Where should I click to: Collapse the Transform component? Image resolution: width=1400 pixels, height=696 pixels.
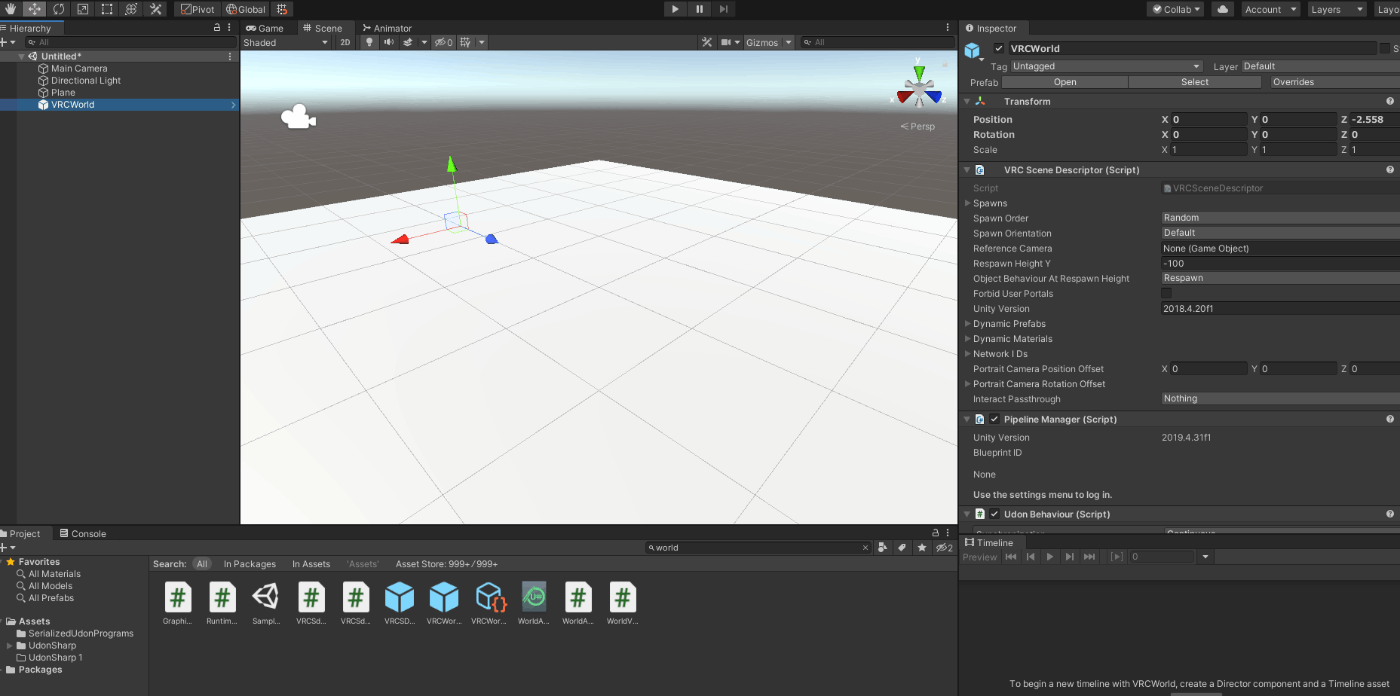point(967,101)
